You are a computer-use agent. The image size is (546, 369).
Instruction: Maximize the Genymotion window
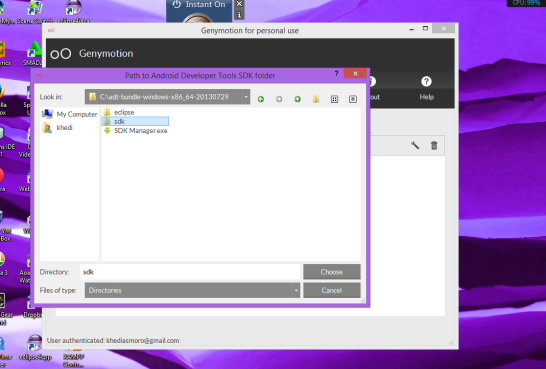coord(425,28)
